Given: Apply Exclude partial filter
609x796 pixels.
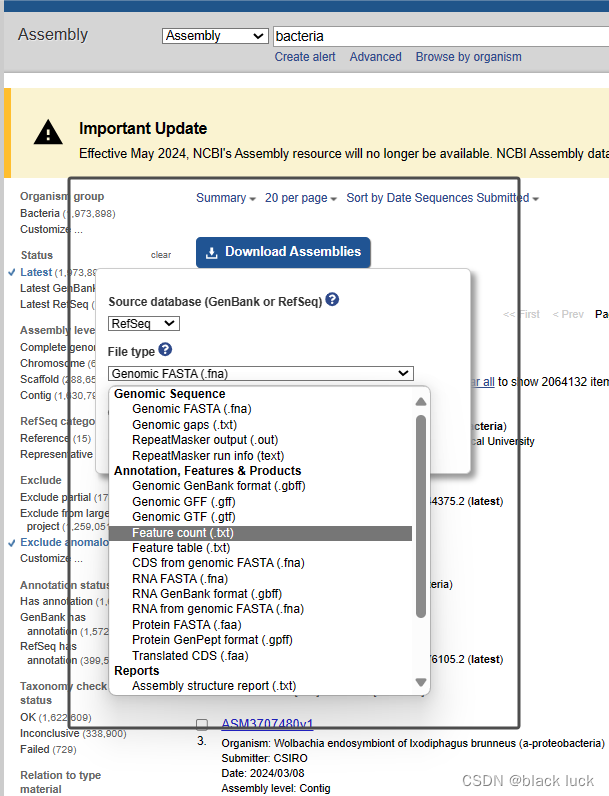Looking at the screenshot, I should click(x=55, y=497).
